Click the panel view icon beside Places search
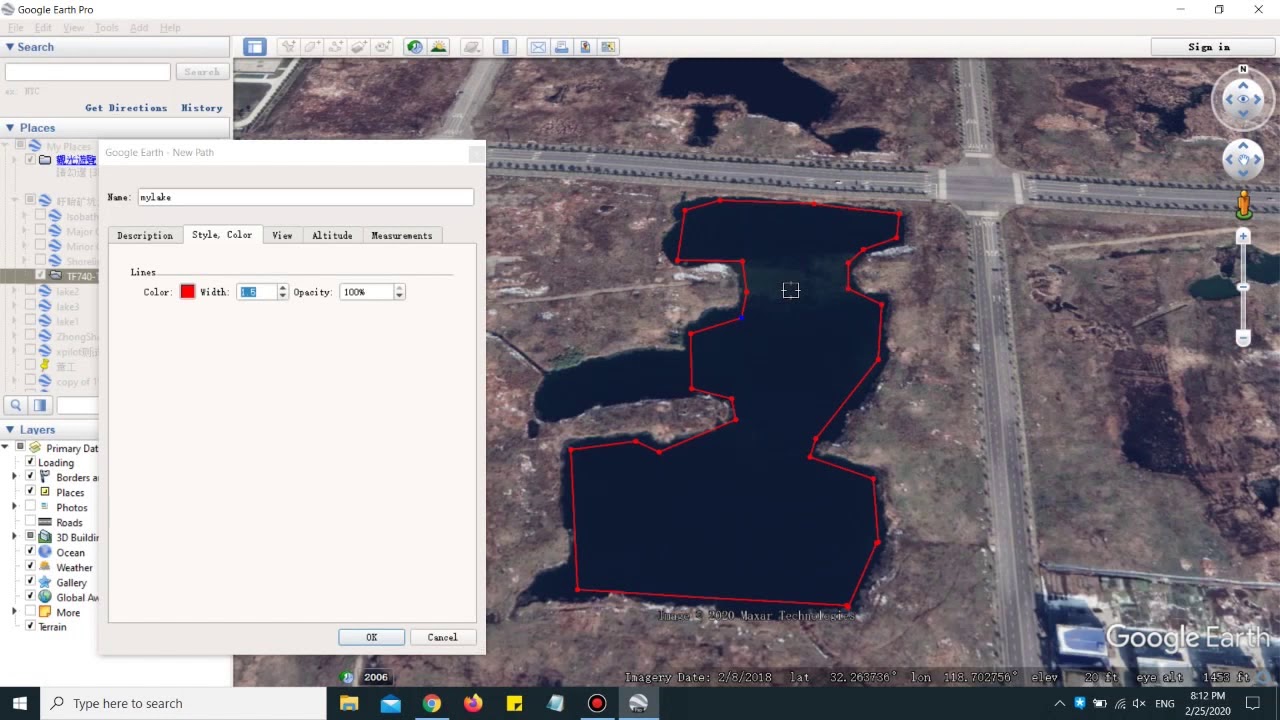1280x720 pixels. pyautogui.click(x=40, y=405)
